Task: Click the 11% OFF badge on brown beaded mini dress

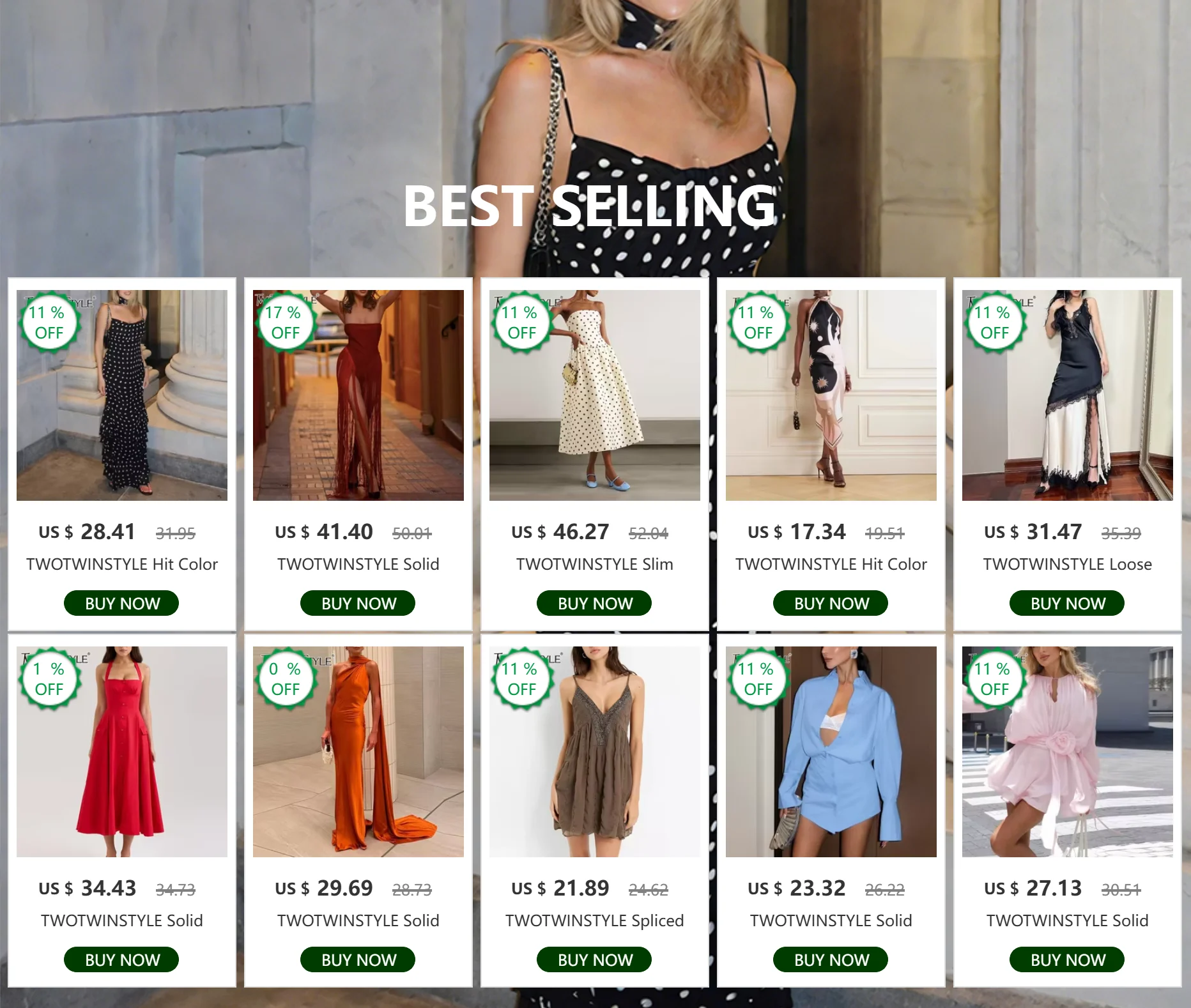Action: point(521,679)
